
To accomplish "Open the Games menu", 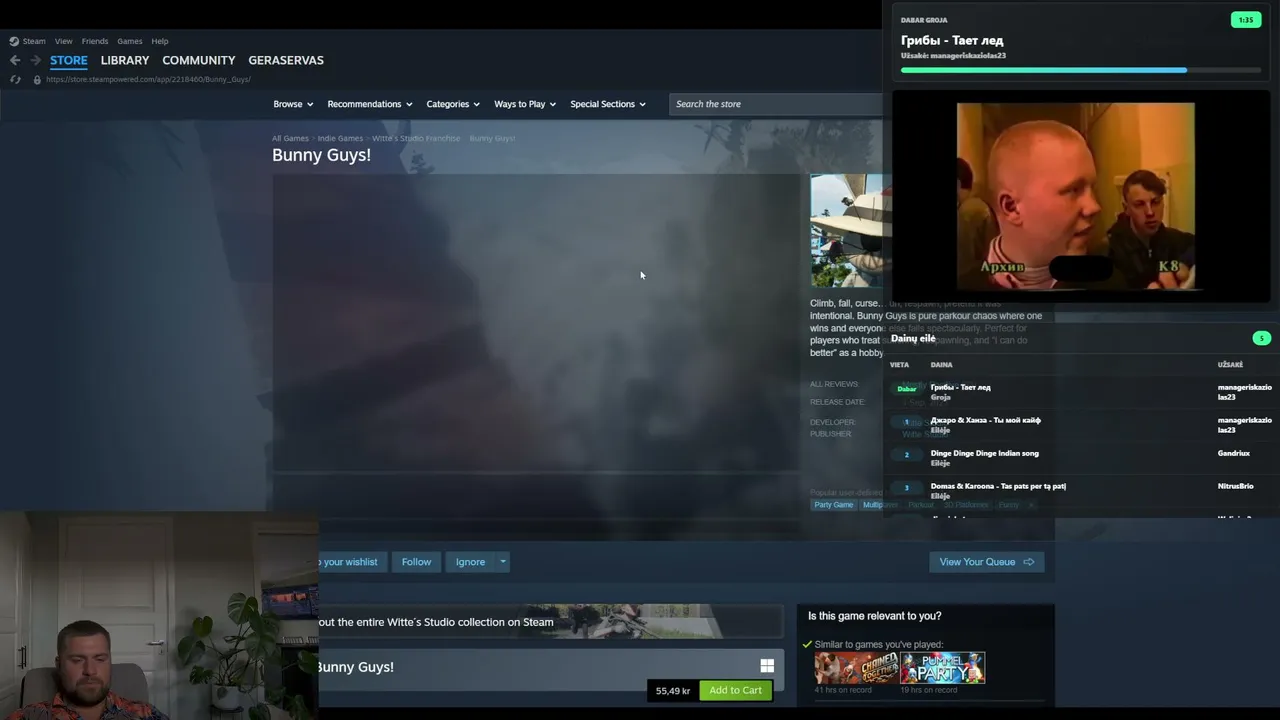I will (x=130, y=41).
